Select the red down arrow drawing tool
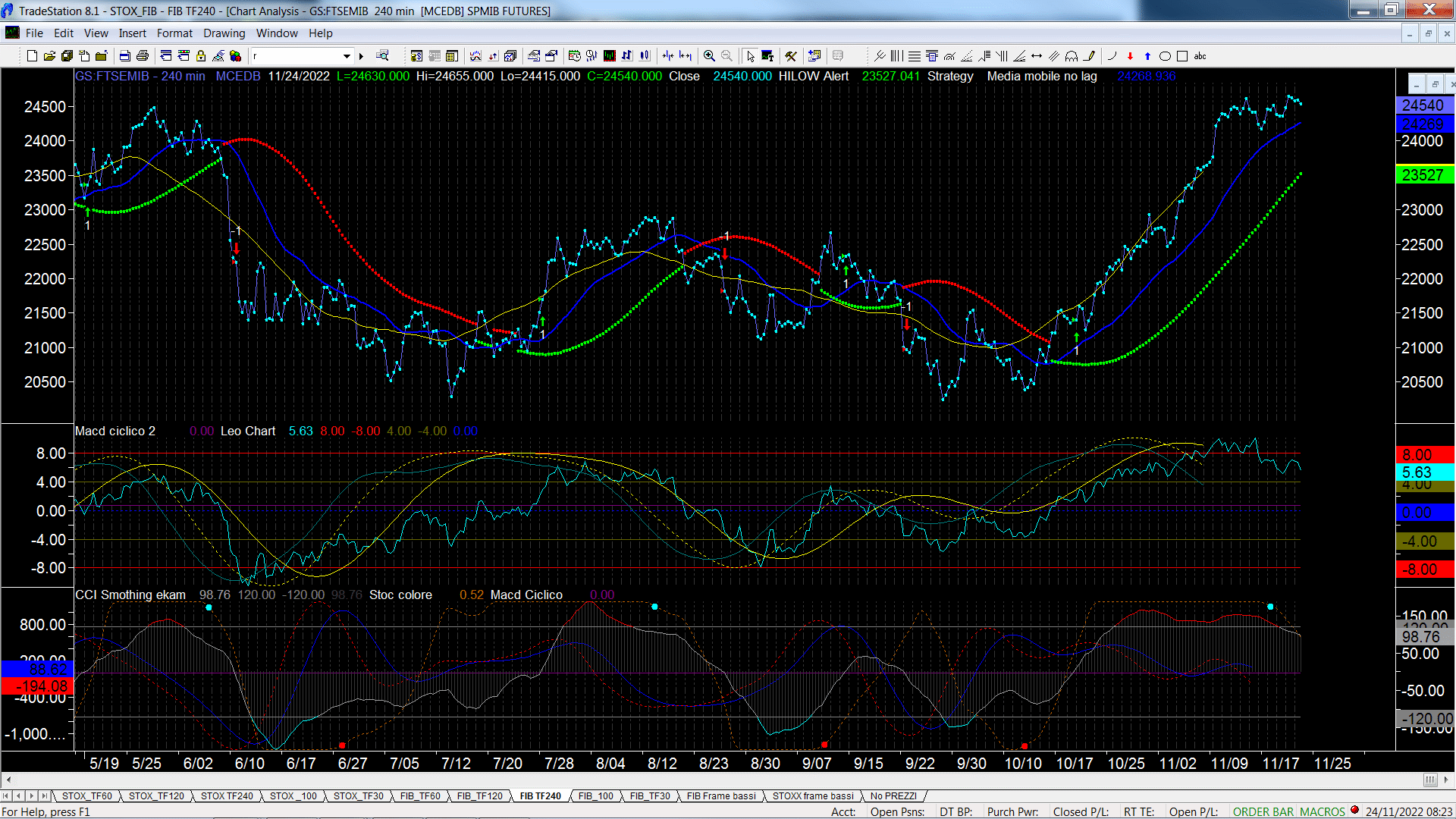This screenshot has height=819, width=1456. click(1130, 56)
